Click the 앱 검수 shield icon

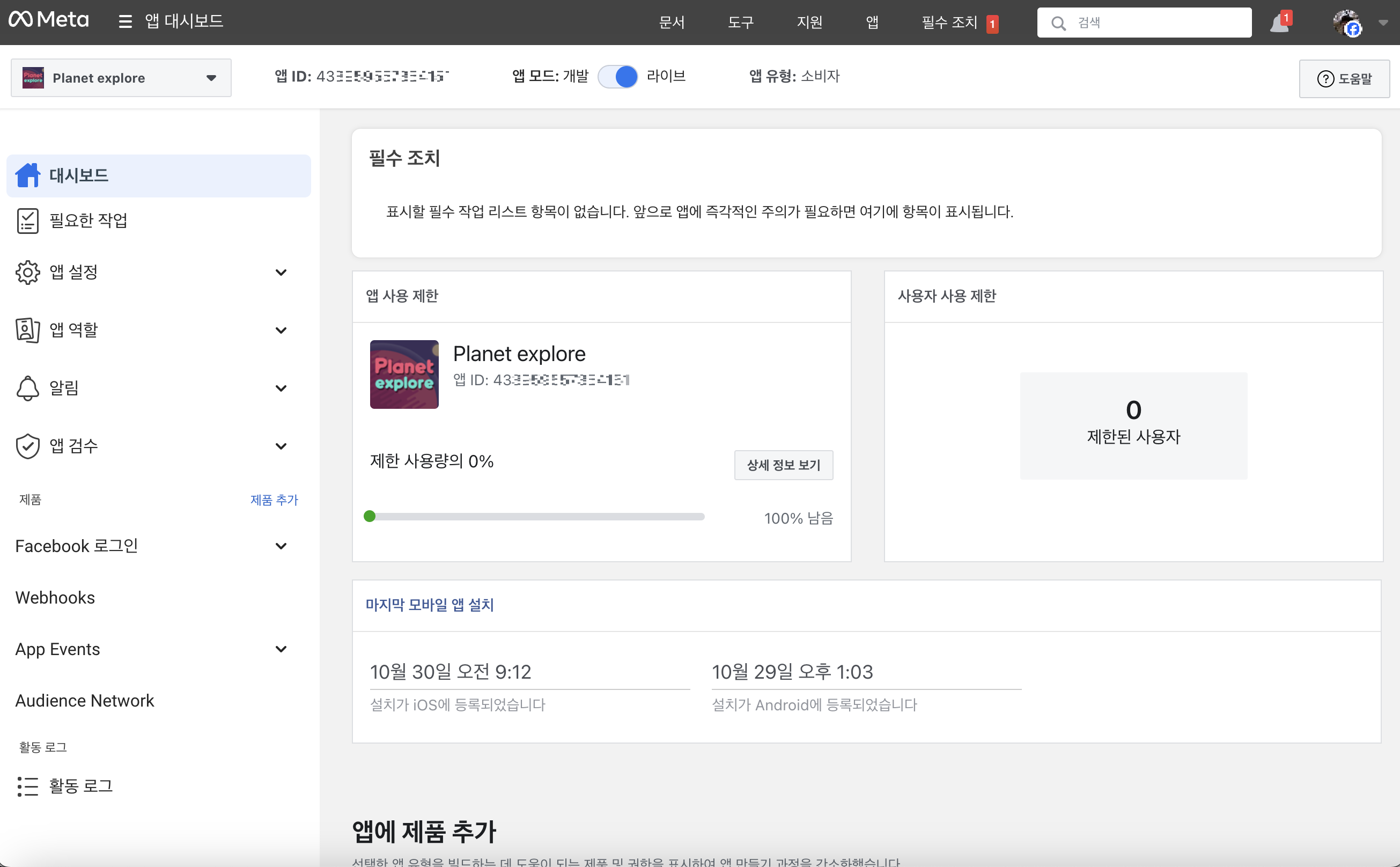(27, 446)
